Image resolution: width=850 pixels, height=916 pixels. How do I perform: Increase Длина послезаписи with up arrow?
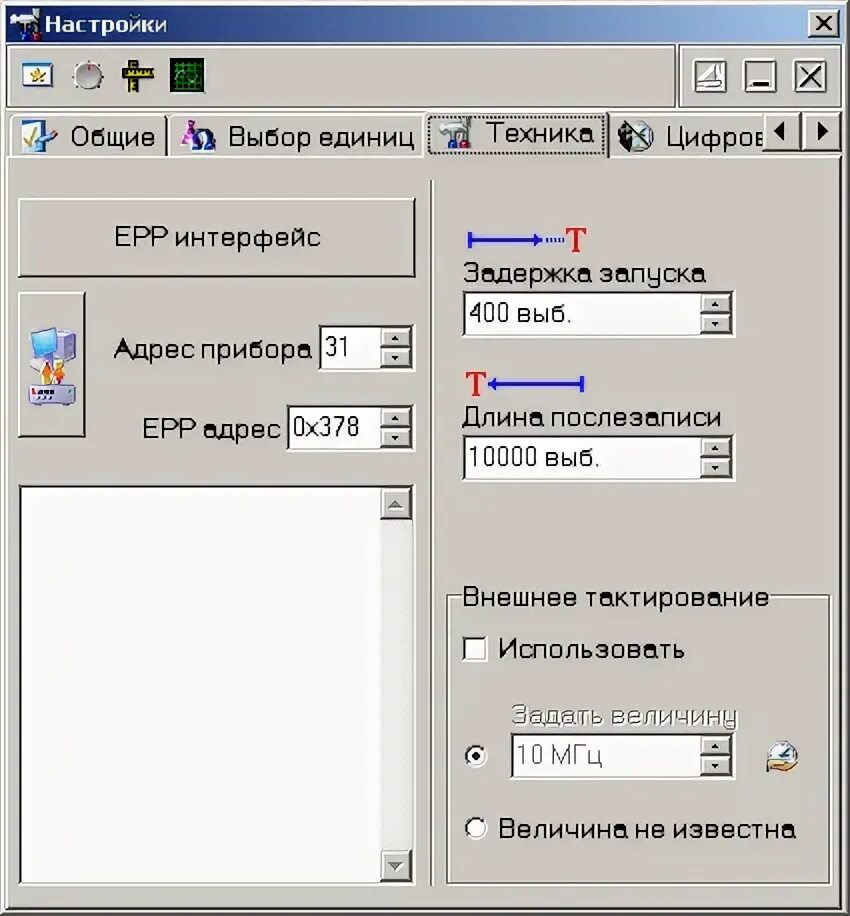716,447
